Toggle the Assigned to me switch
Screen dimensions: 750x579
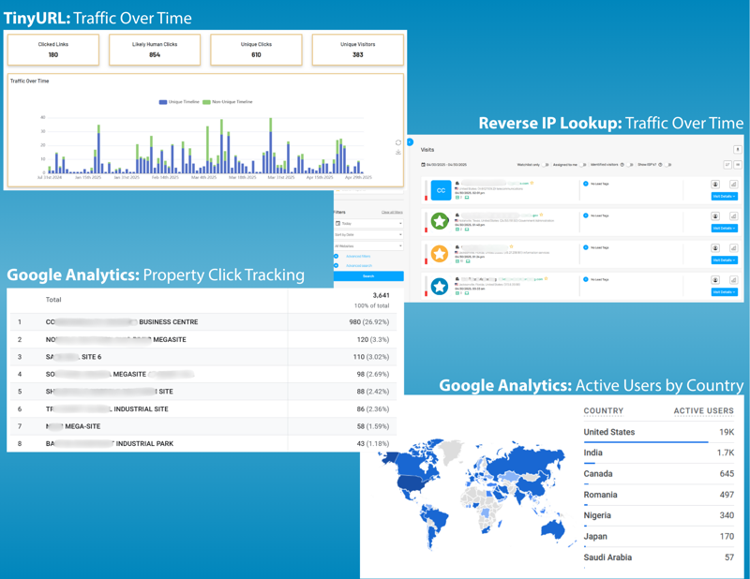[x=583, y=165]
